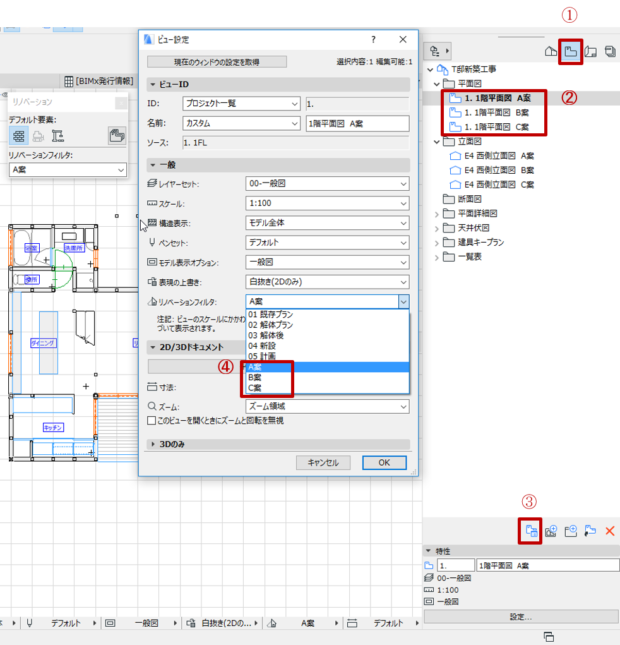Open the Project Map navigator icon
620x645 pixels.
[550, 52]
